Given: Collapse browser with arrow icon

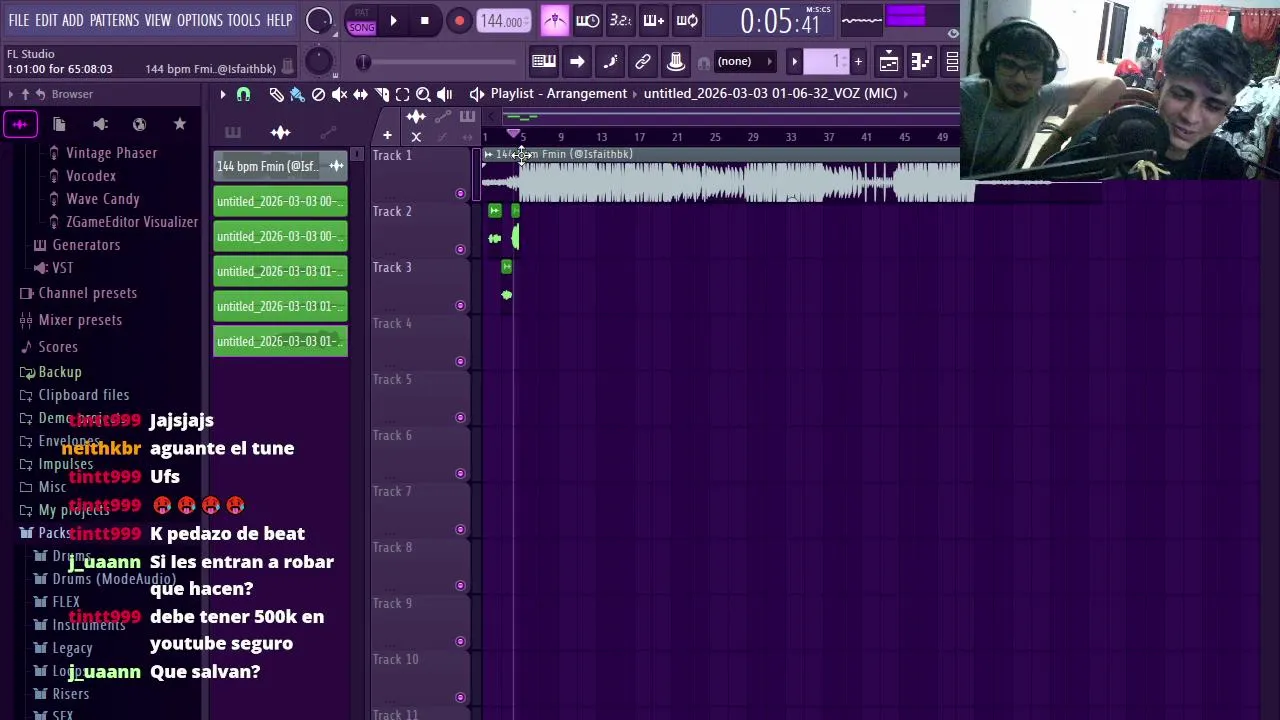Looking at the screenshot, I should tap(11, 94).
